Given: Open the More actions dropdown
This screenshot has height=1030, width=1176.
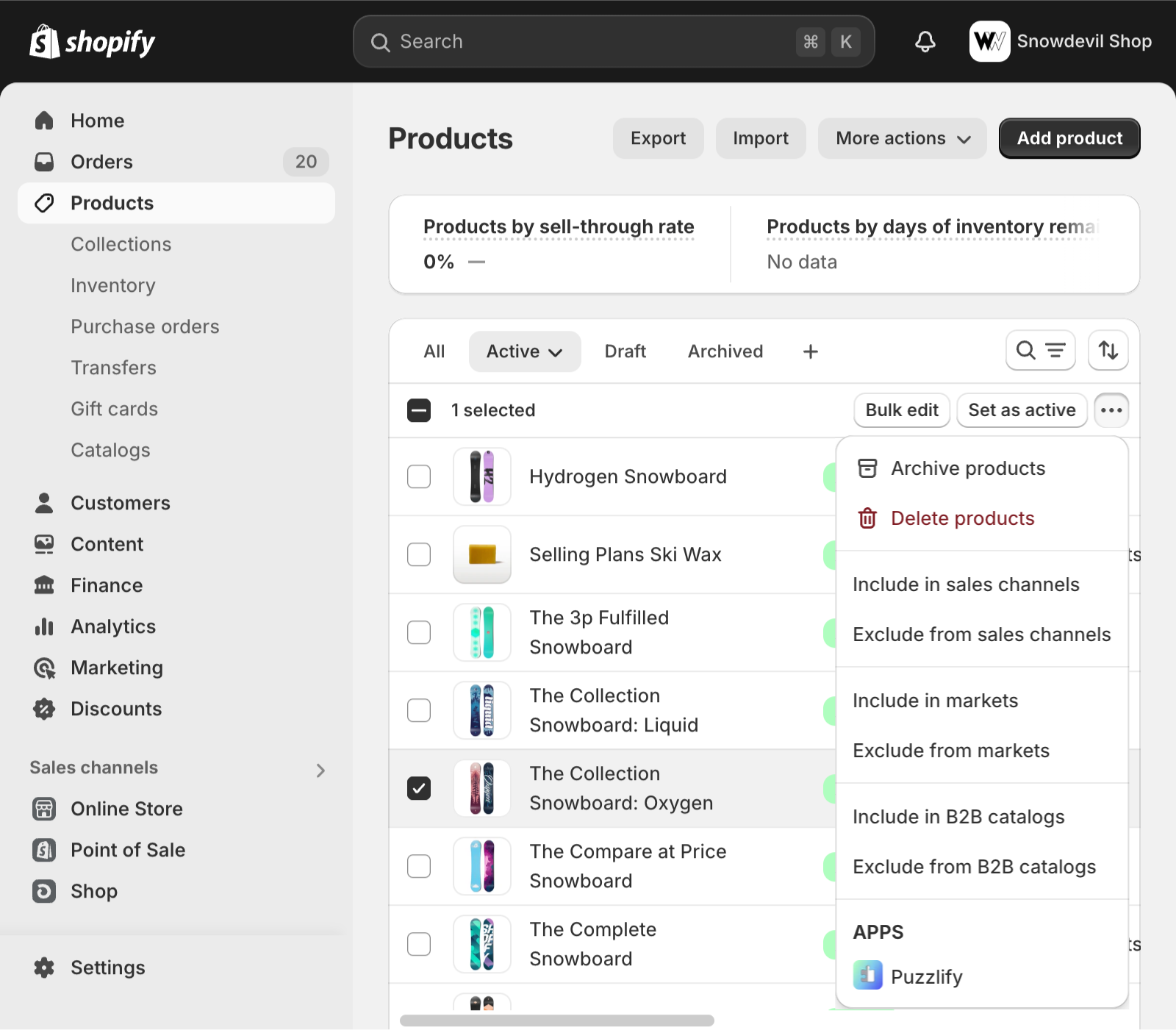Looking at the screenshot, I should click(x=902, y=138).
